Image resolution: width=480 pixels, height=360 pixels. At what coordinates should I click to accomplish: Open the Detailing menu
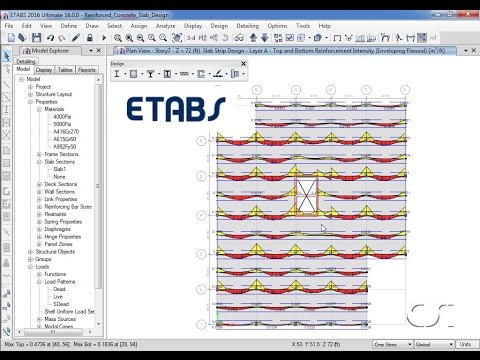[247, 26]
